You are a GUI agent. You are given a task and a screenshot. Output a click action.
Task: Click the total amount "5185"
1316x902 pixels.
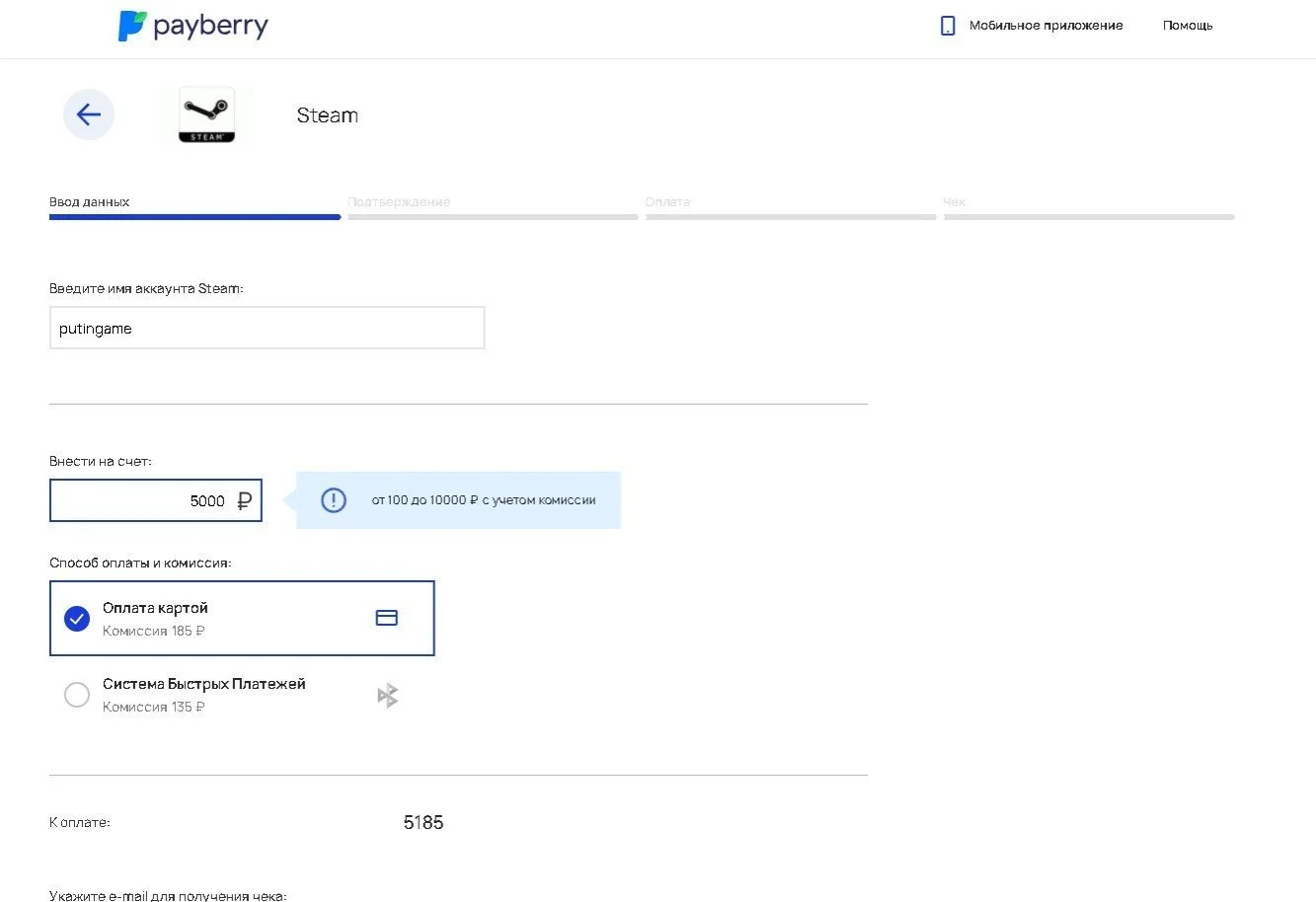tap(424, 823)
